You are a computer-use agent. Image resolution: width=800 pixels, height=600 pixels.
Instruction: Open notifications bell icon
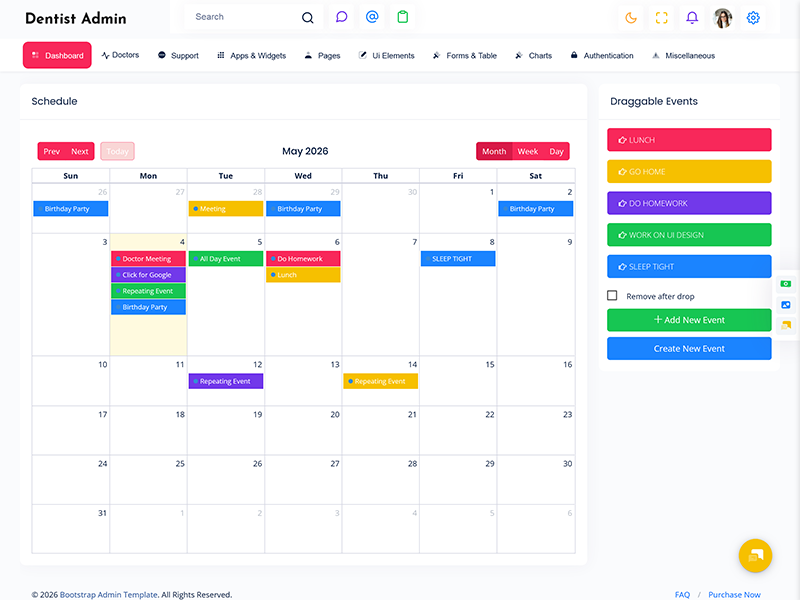(x=692, y=18)
